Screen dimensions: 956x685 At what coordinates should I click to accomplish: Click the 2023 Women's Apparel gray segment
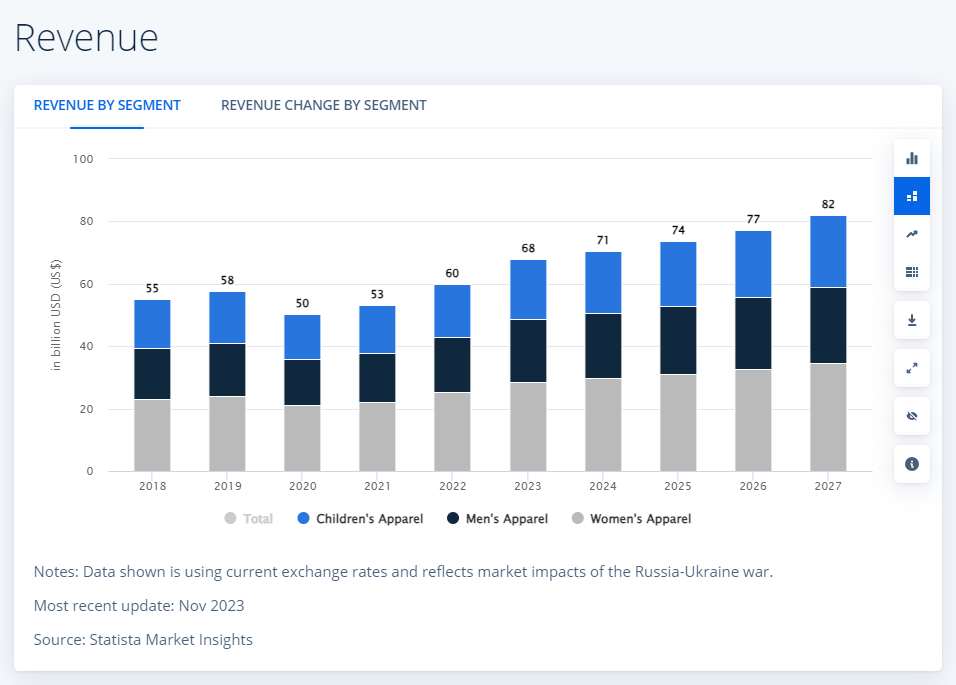528,427
